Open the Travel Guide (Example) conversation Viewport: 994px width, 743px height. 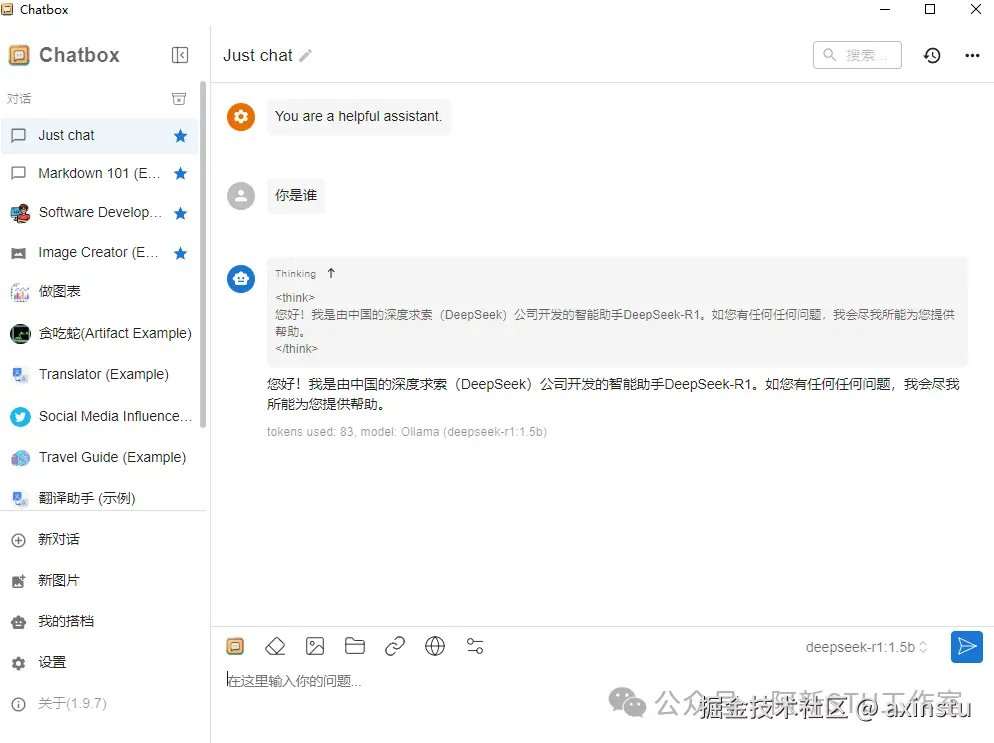[x=100, y=458]
